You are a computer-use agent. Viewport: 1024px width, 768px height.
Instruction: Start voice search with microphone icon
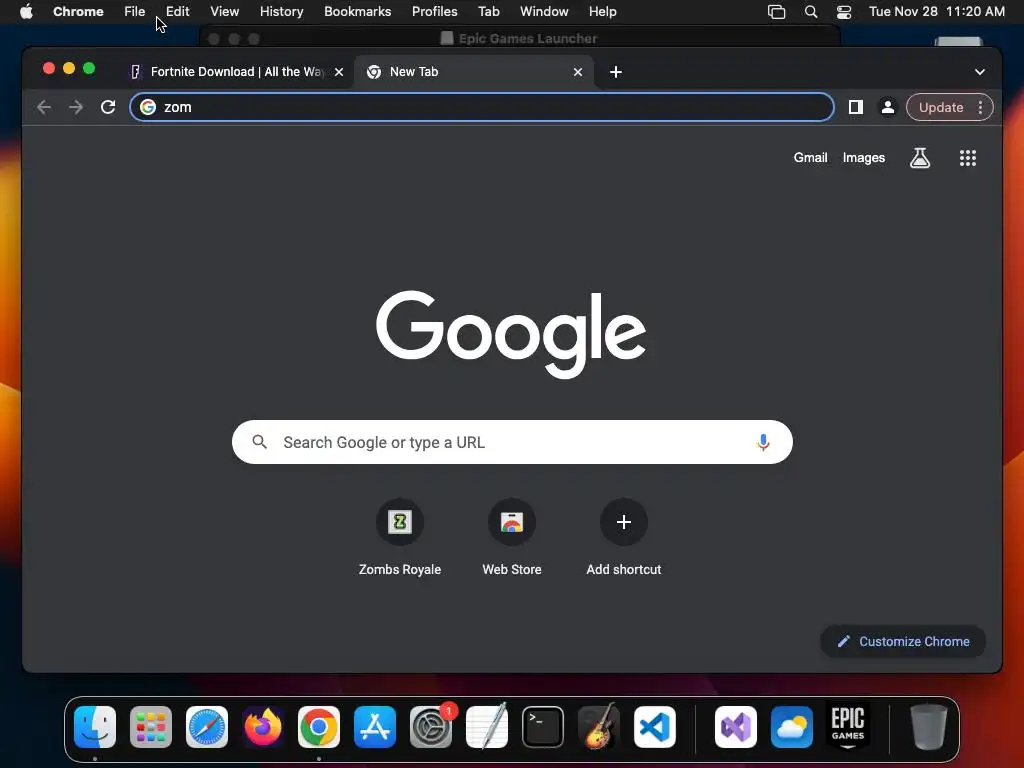[763, 442]
